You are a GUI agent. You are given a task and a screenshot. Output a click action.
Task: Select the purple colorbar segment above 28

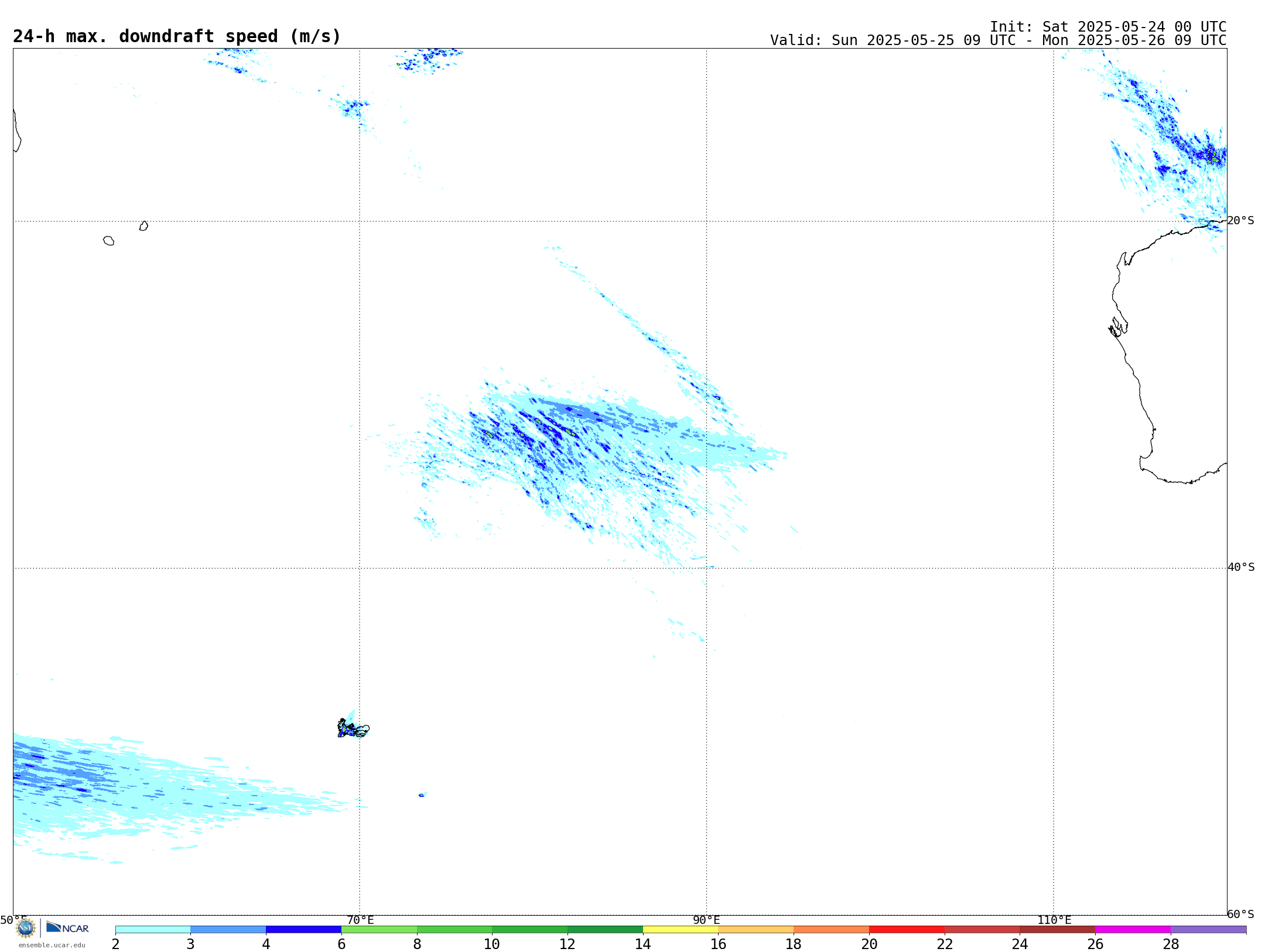coord(1209,930)
